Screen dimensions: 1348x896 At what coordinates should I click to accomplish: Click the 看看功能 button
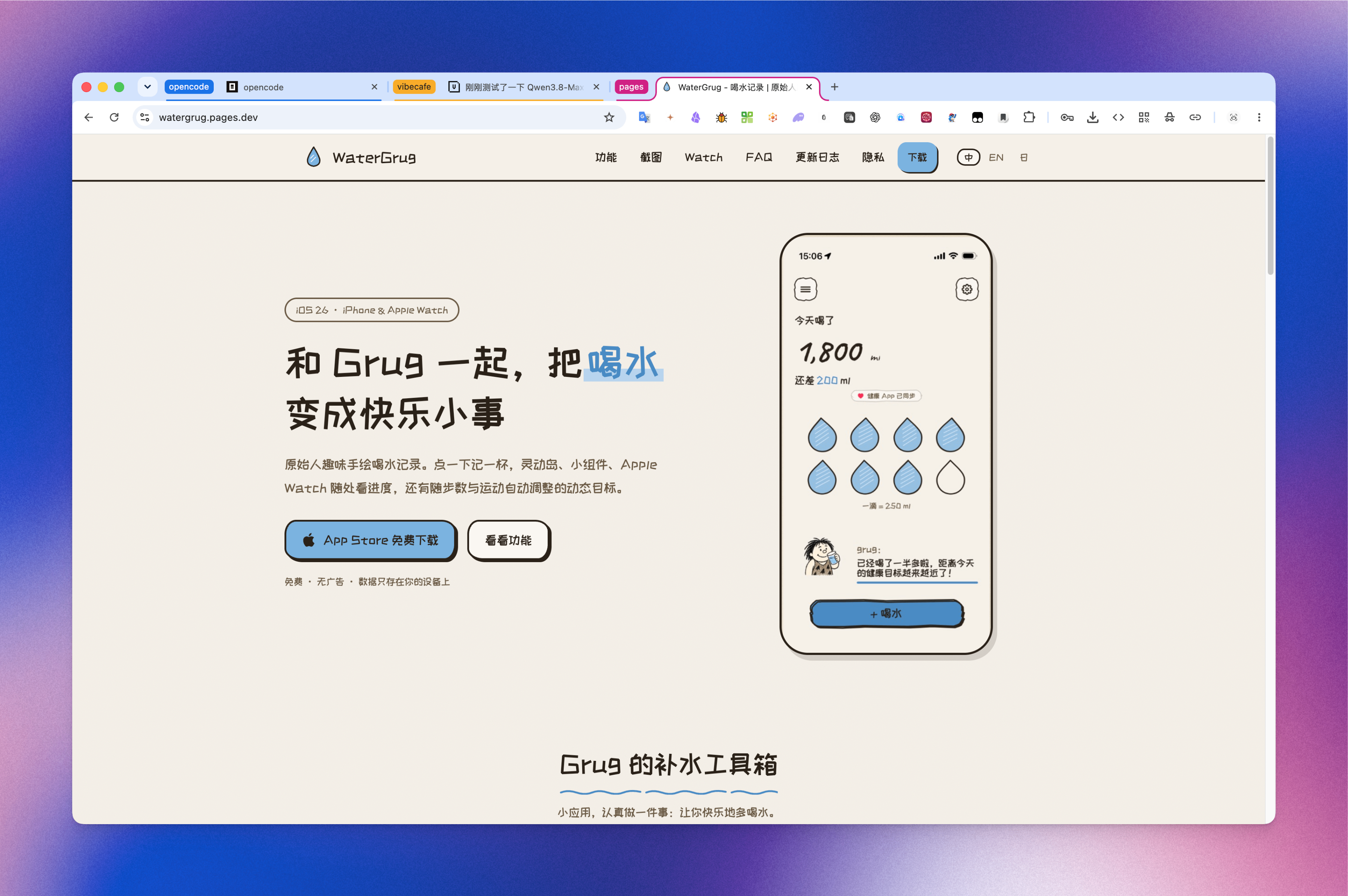509,540
